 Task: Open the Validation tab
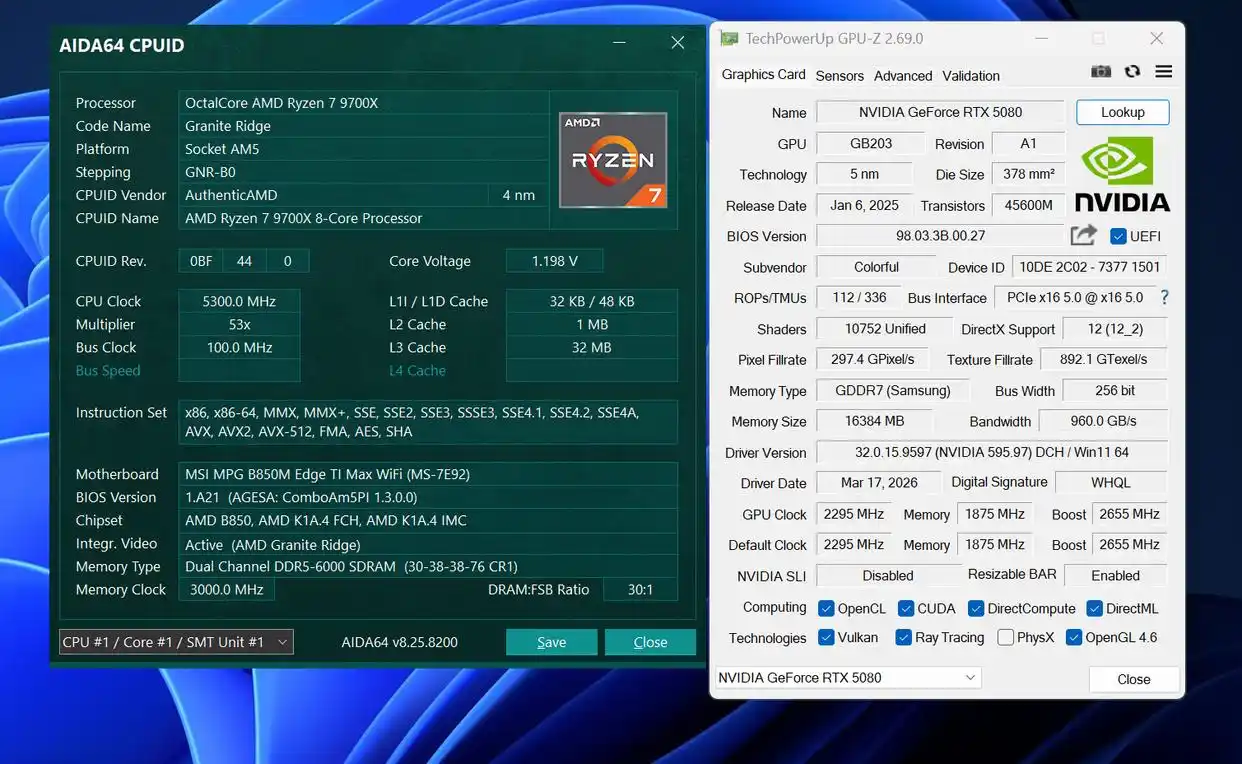point(970,75)
